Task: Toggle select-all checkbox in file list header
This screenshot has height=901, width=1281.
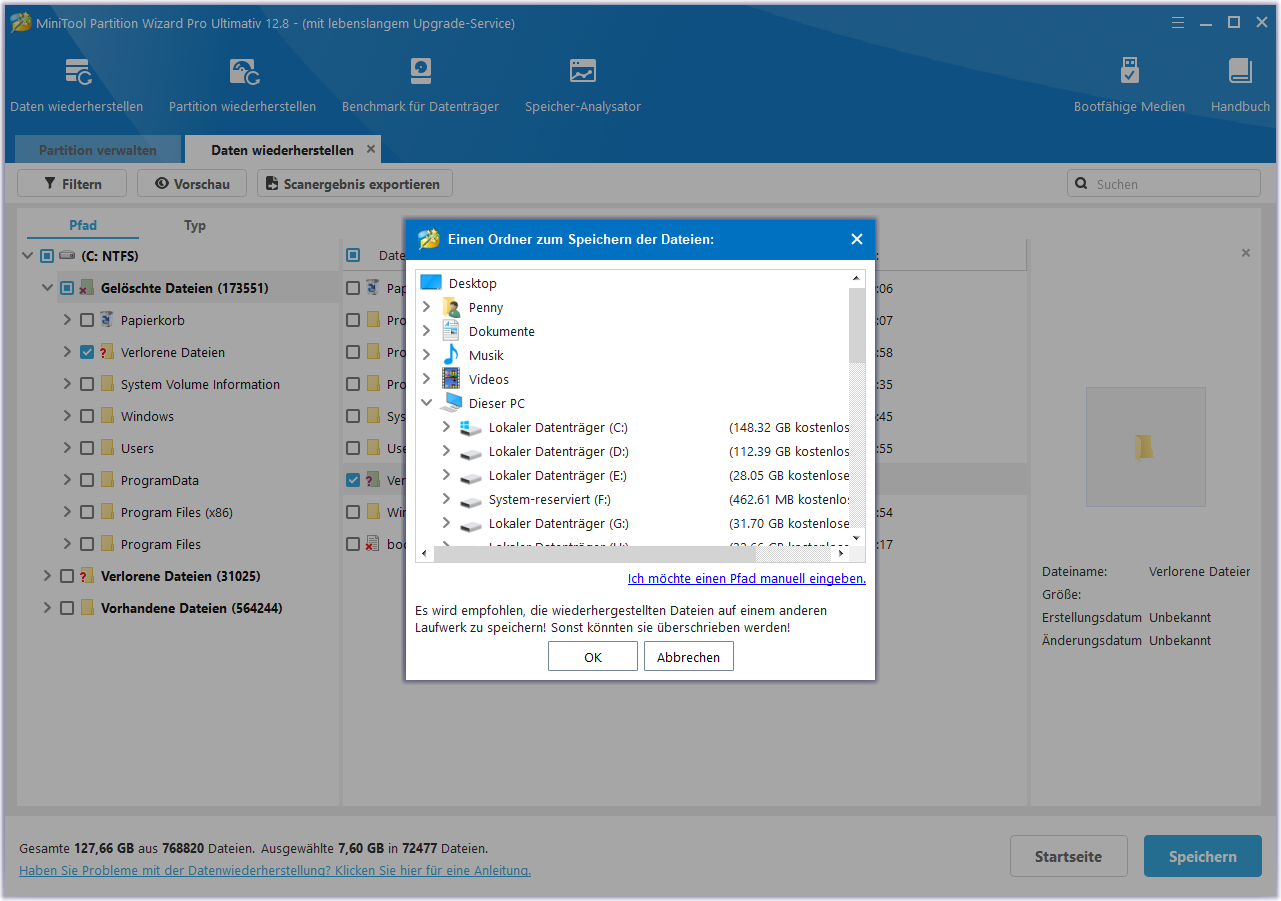Action: (x=352, y=255)
